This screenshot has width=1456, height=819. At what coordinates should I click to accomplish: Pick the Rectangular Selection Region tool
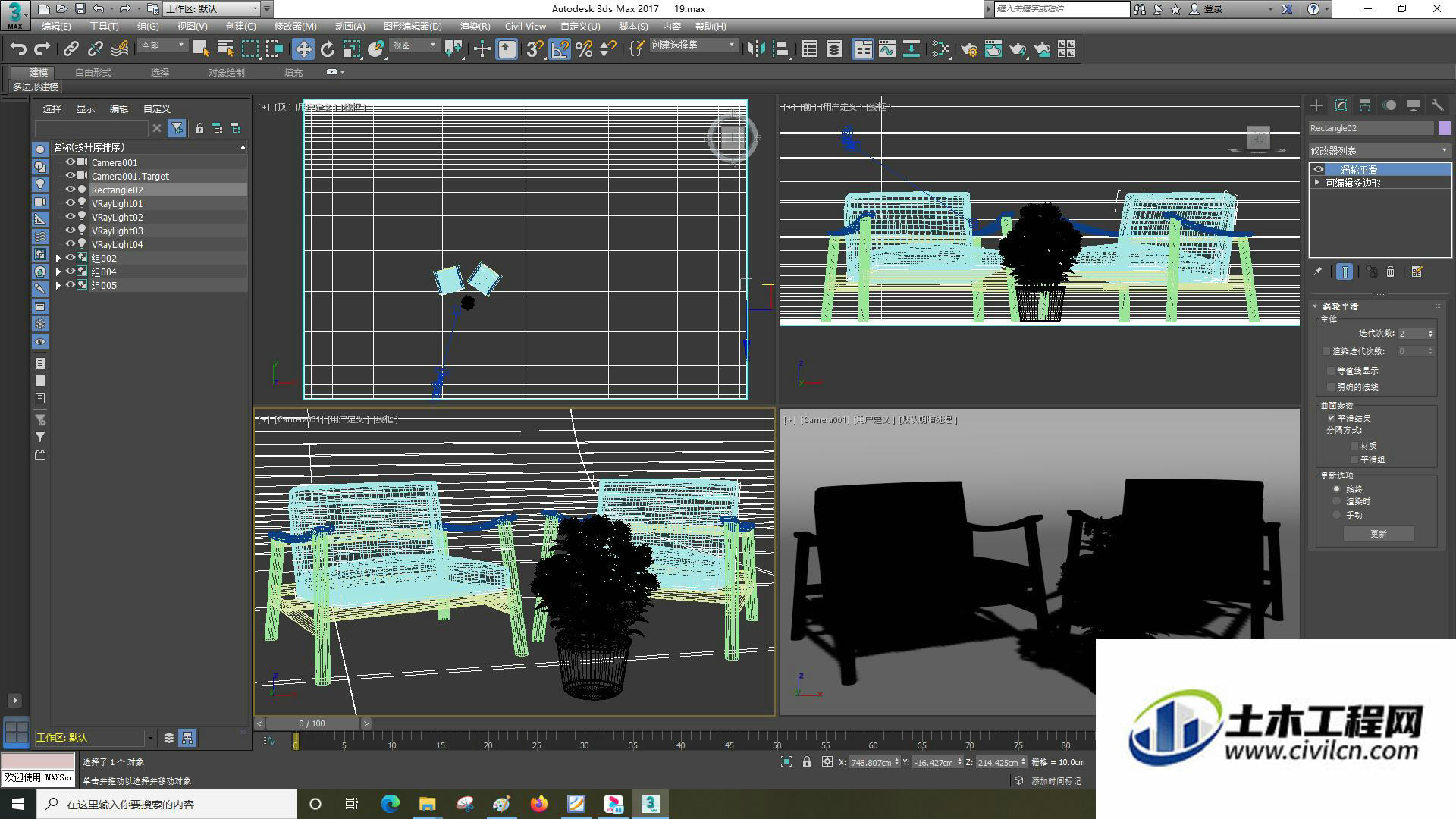click(x=249, y=49)
